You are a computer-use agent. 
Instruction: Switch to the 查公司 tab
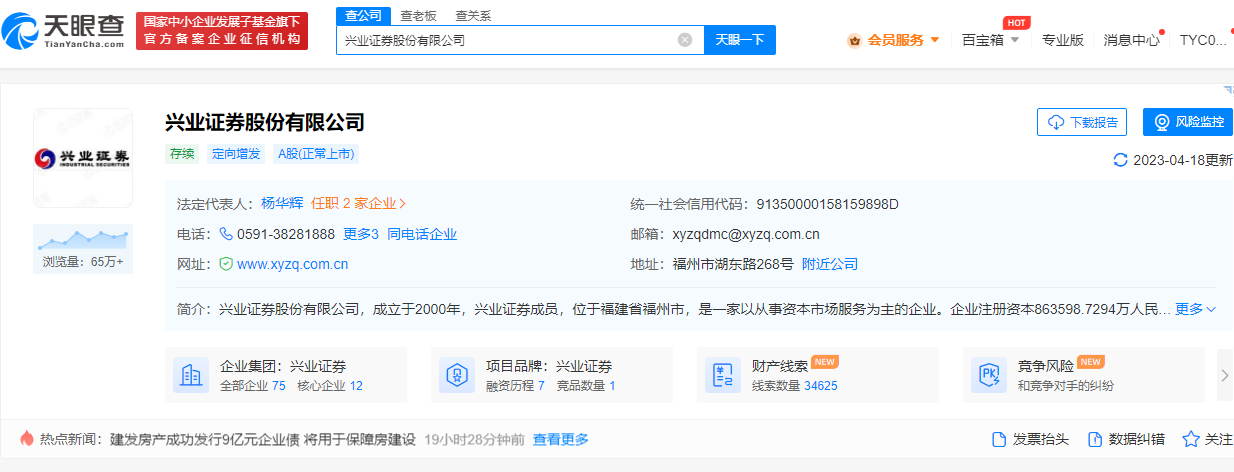pyautogui.click(x=362, y=16)
